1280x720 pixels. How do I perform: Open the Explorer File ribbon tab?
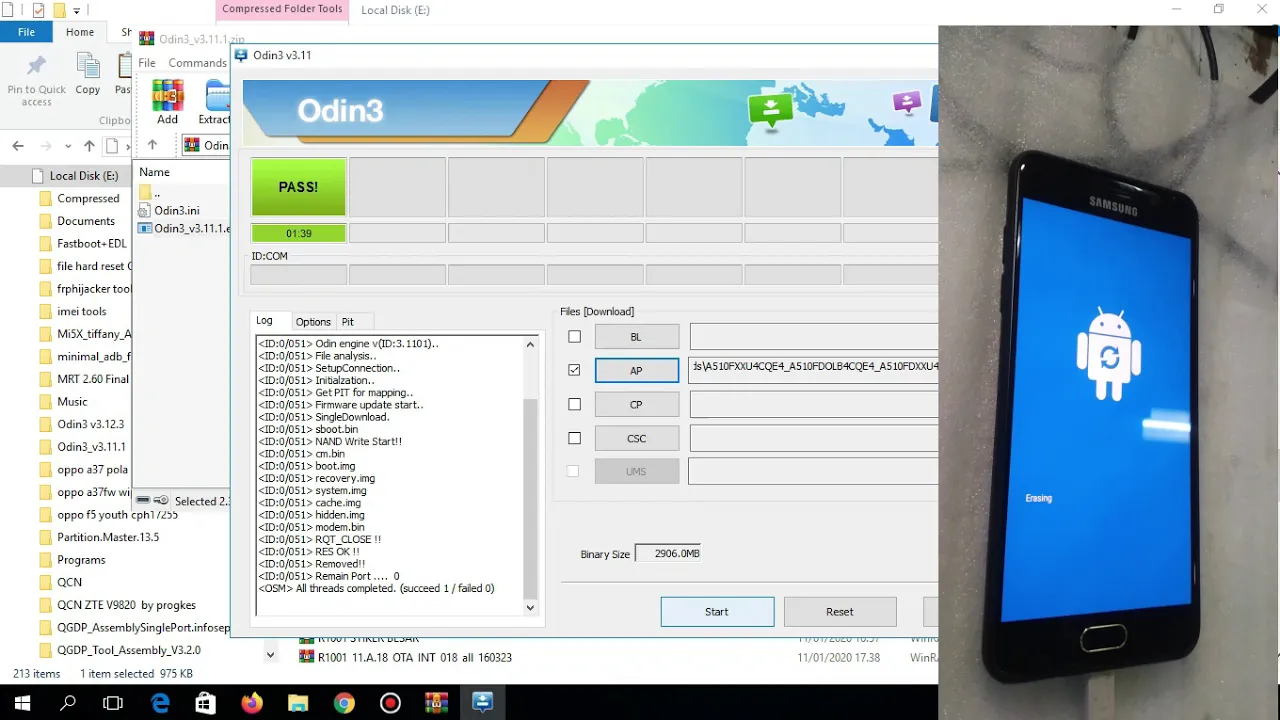coord(27,32)
